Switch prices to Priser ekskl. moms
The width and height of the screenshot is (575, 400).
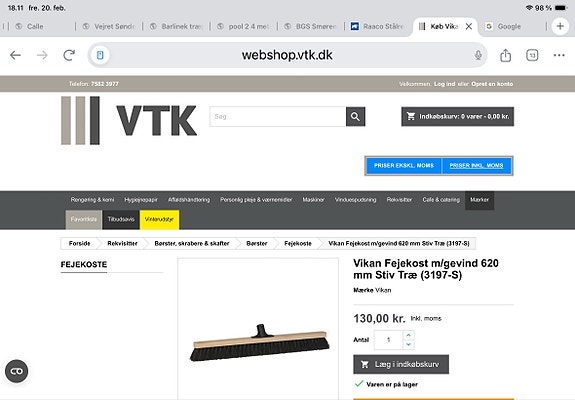pyautogui.click(x=404, y=166)
